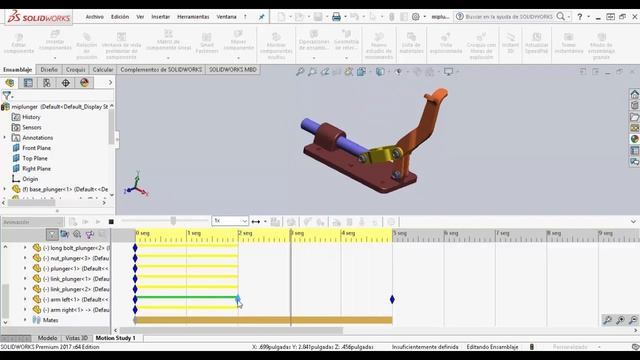Click Play from Start in motion study toolbar
The height and width of the screenshot is (360, 640).
click(x=86, y=222)
